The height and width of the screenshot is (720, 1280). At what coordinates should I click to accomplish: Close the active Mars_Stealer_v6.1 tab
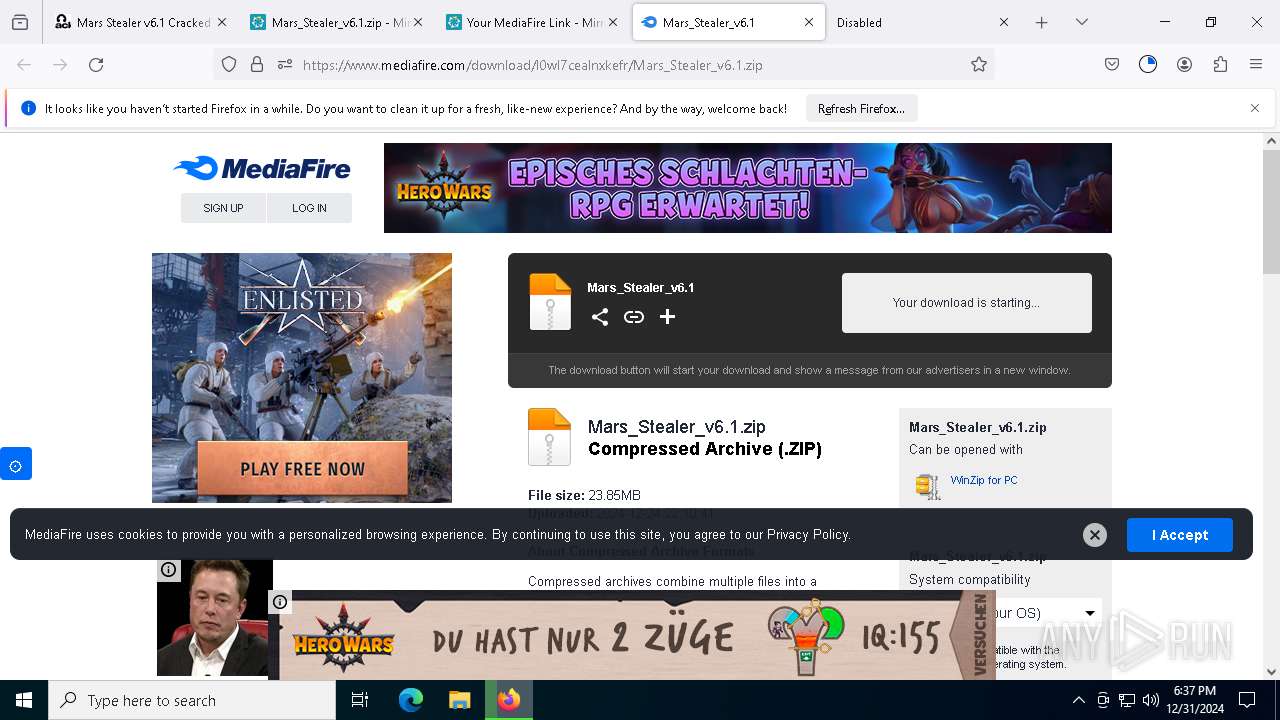(809, 22)
